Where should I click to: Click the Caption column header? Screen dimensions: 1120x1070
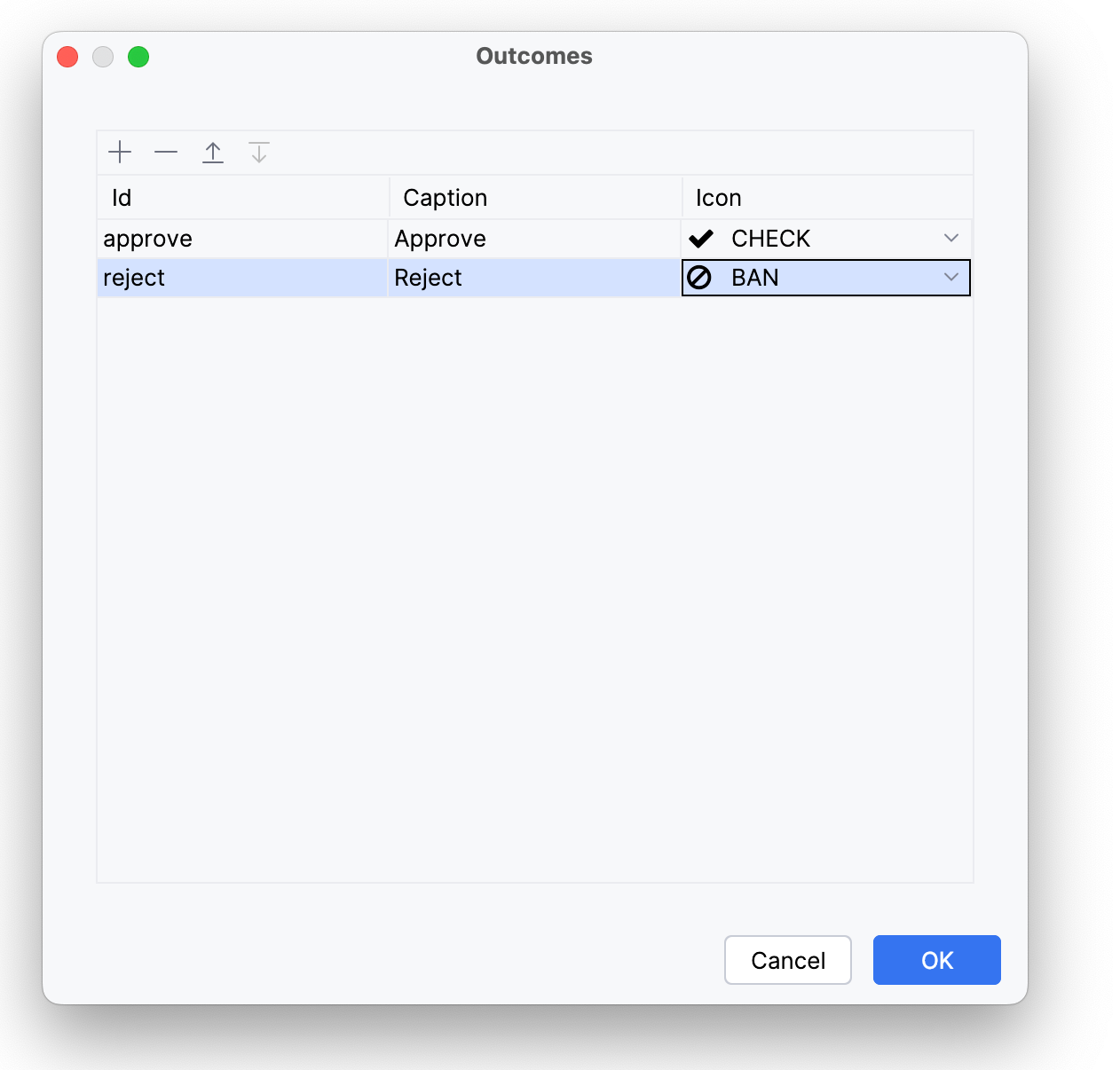[x=445, y=198]
